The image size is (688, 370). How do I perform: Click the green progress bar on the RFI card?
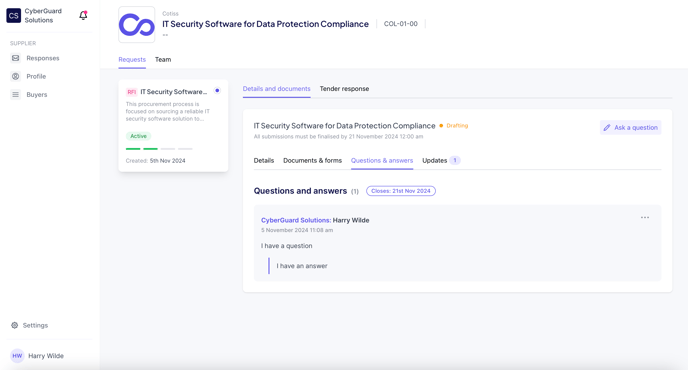tap(141, 149)
